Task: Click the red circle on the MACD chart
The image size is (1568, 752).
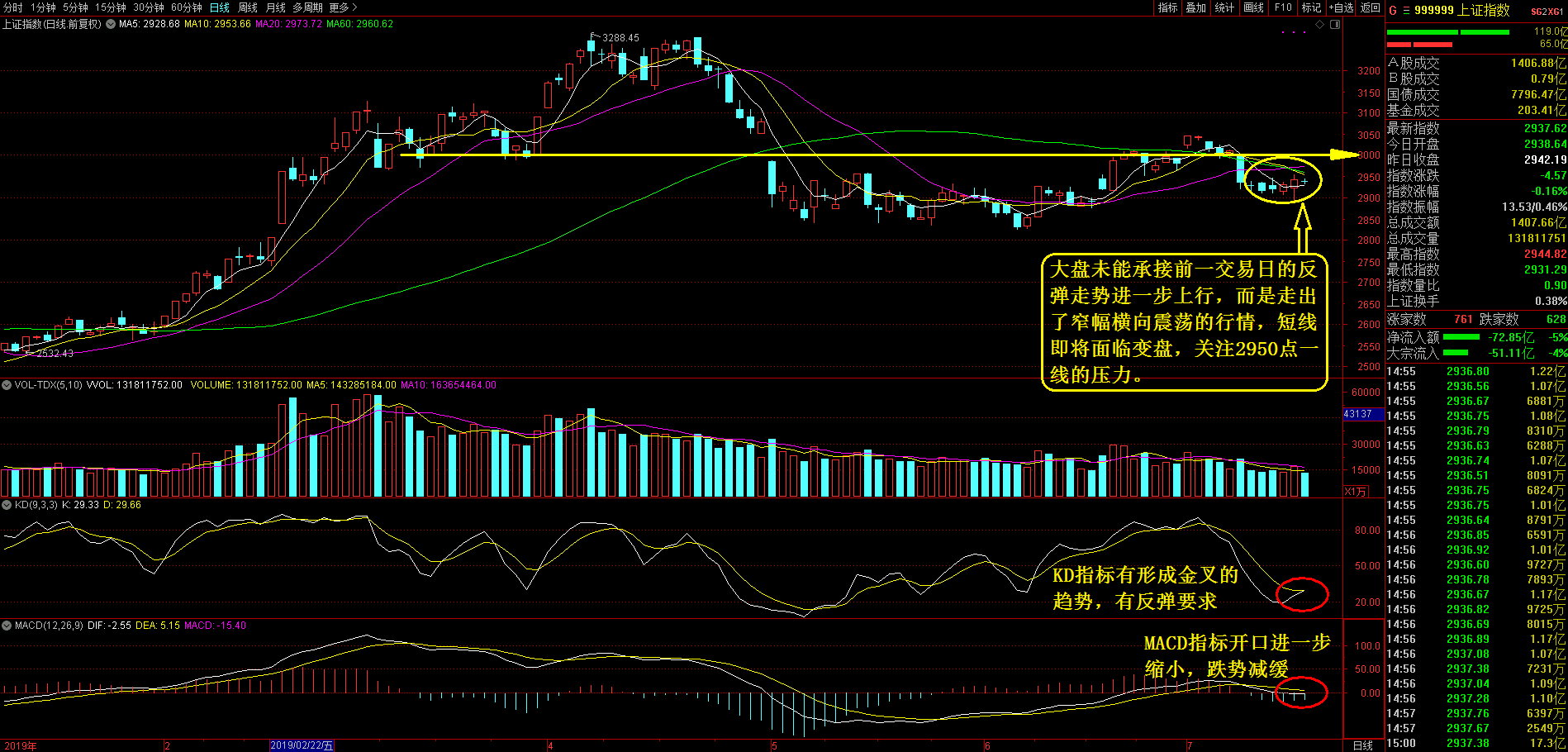Action: click(1301, 693)
